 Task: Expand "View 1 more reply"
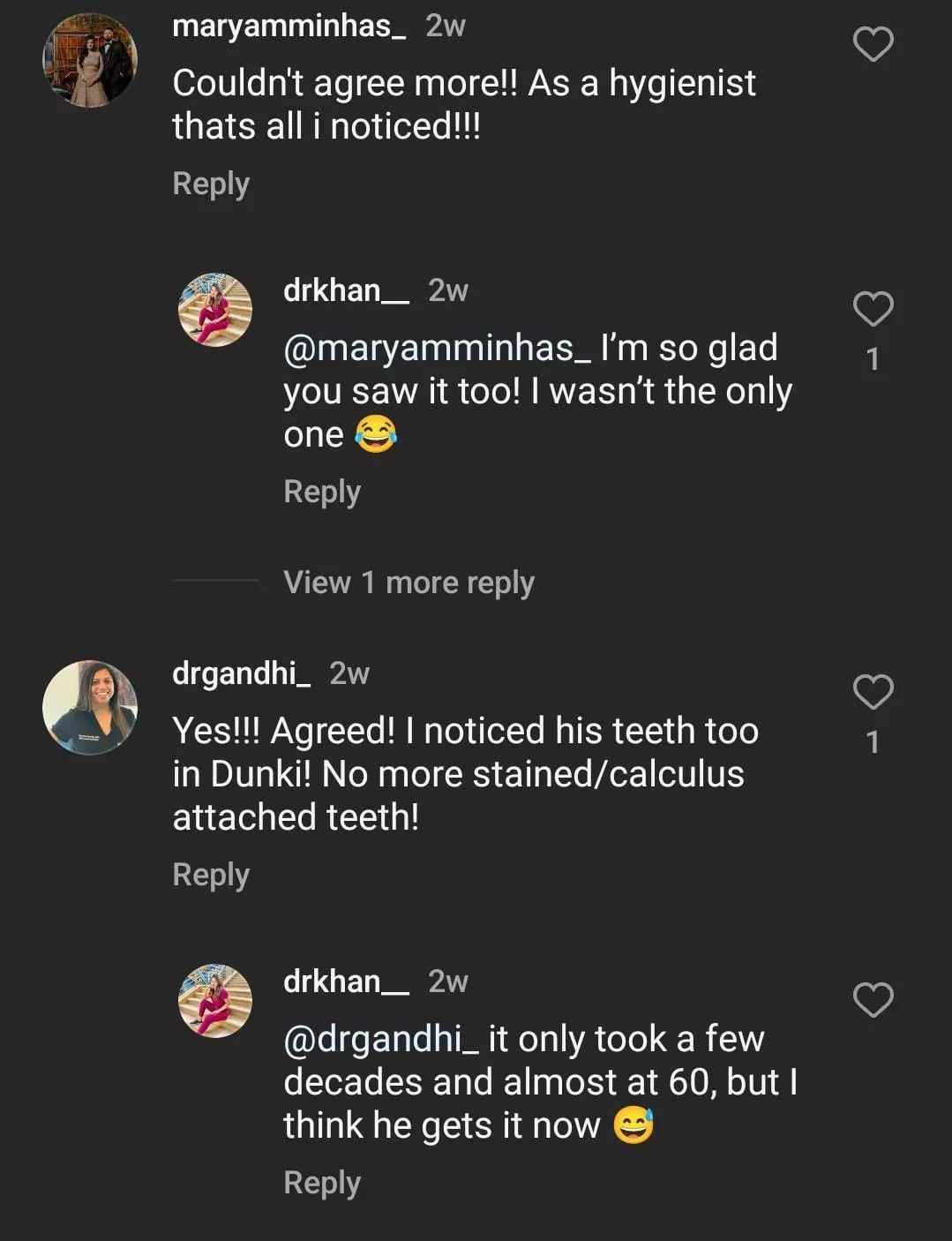click(x=409, y=583)
